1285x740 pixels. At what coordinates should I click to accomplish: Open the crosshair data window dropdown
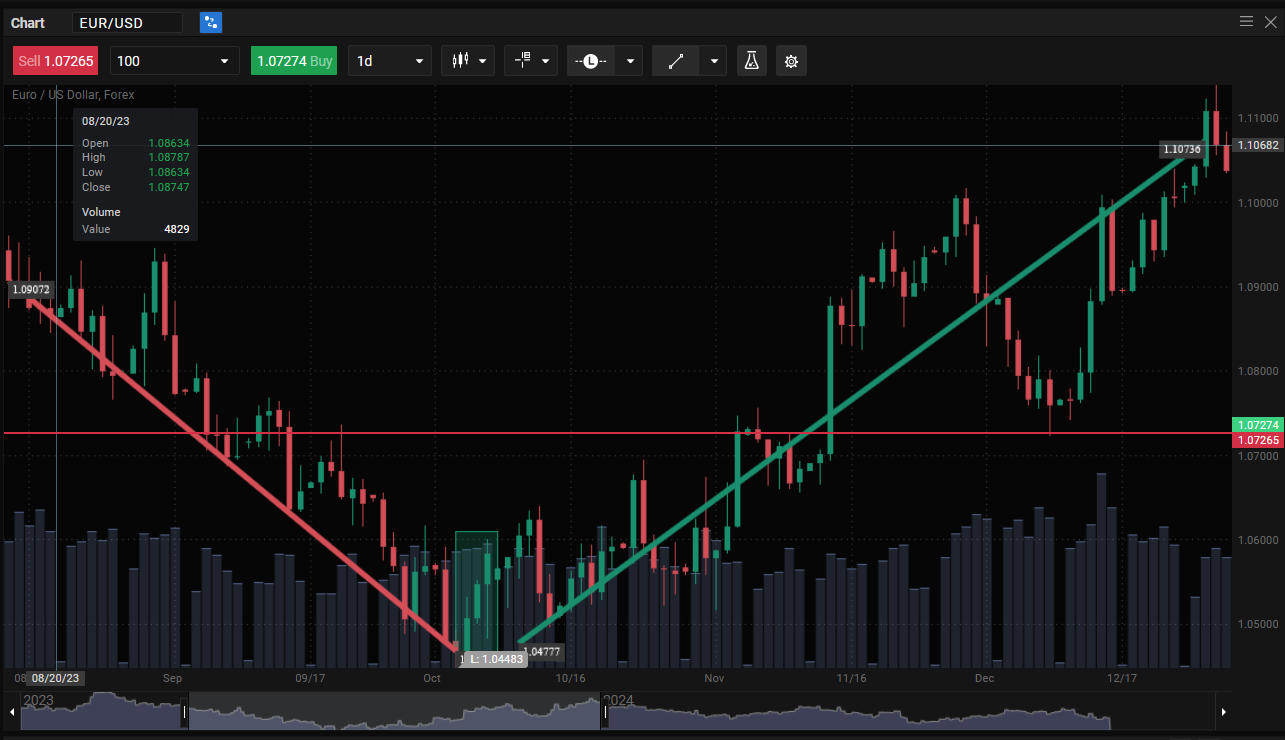(530, 61)
